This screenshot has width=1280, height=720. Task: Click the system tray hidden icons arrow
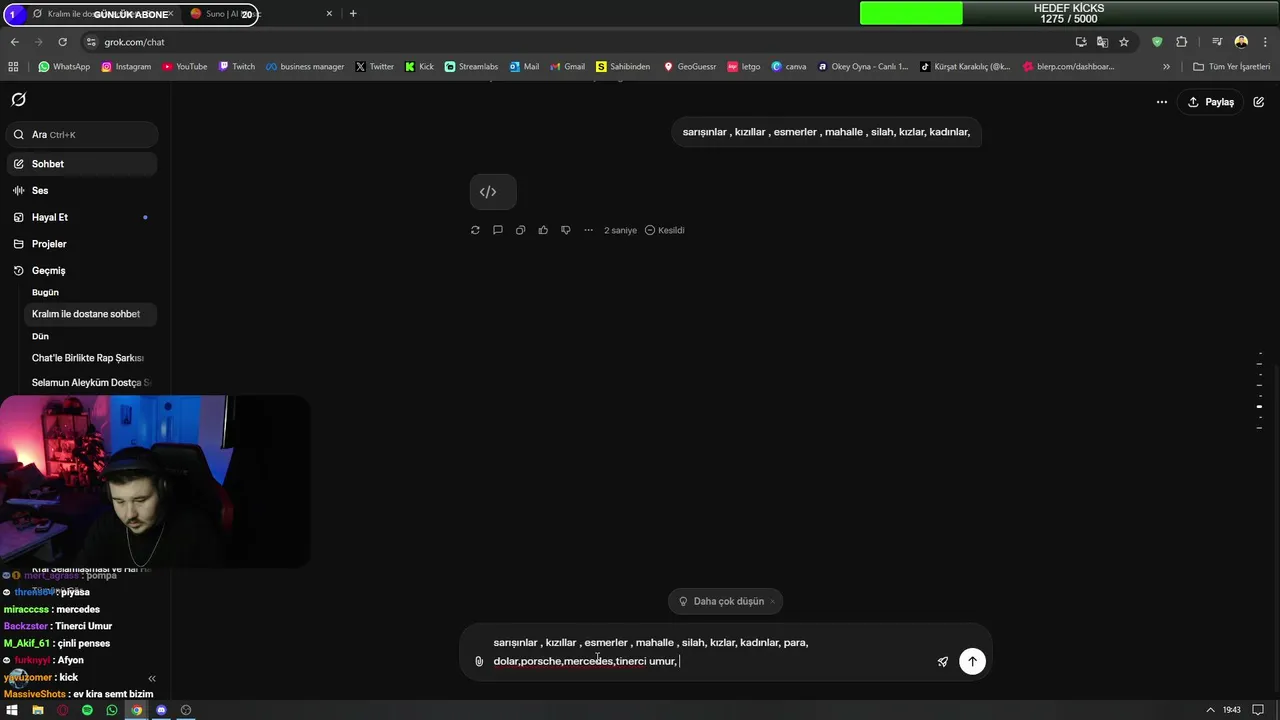(1212, 710)
